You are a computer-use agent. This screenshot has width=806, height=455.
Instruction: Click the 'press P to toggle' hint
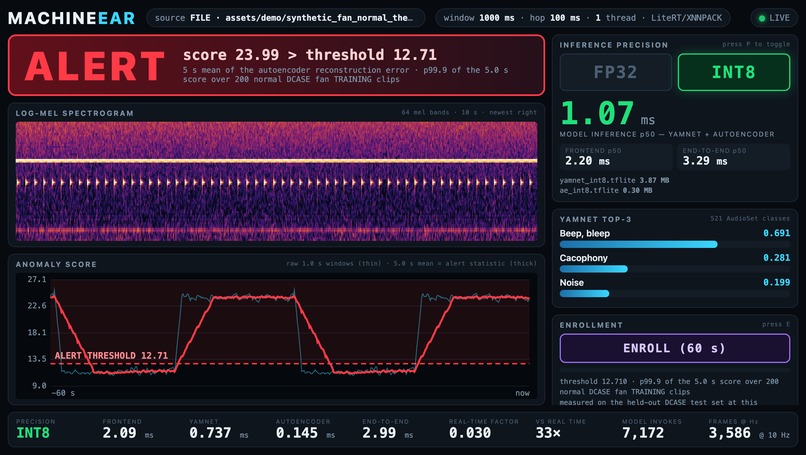click(x=756, y=44)
